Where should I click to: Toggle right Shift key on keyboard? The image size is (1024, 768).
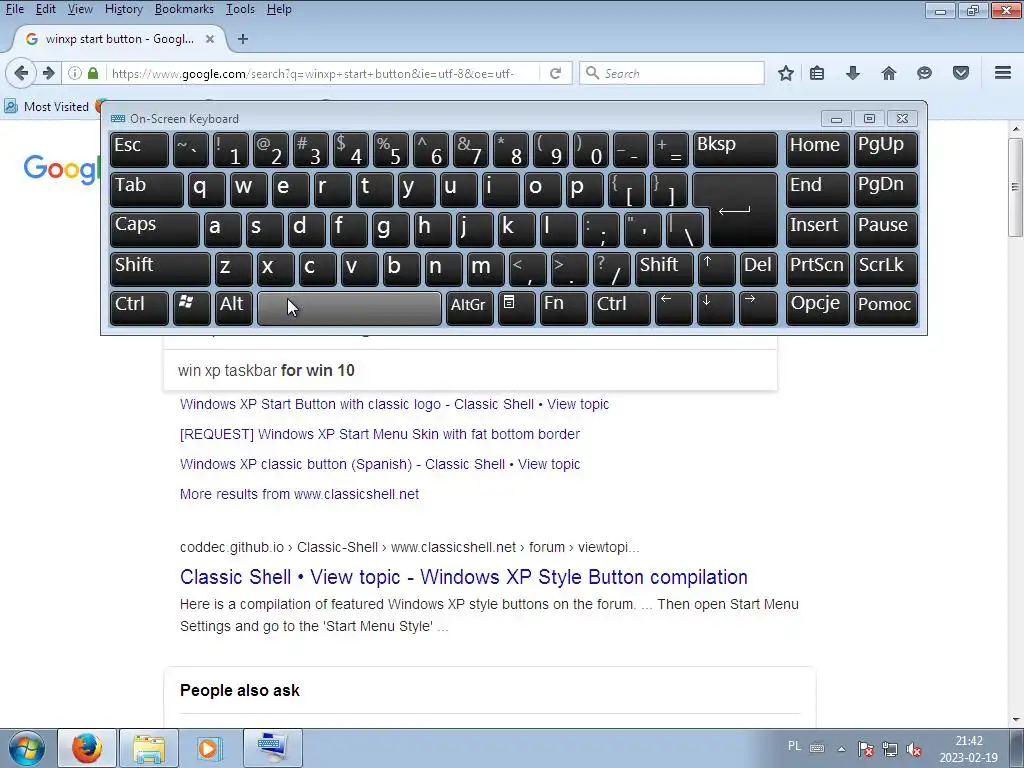coord(664,268)
